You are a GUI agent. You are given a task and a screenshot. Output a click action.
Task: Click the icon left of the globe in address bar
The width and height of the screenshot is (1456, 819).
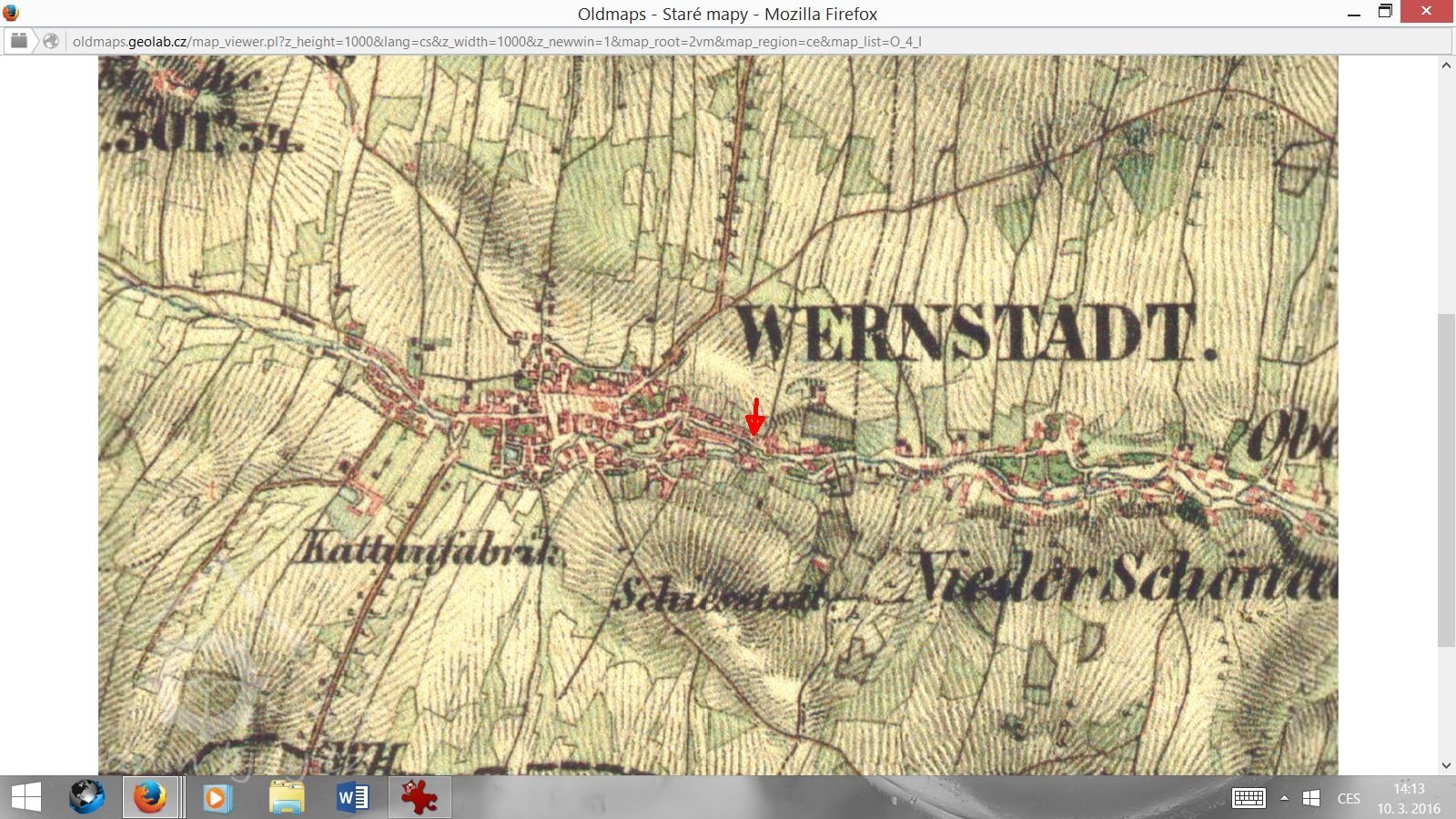[x=18, y=41]
